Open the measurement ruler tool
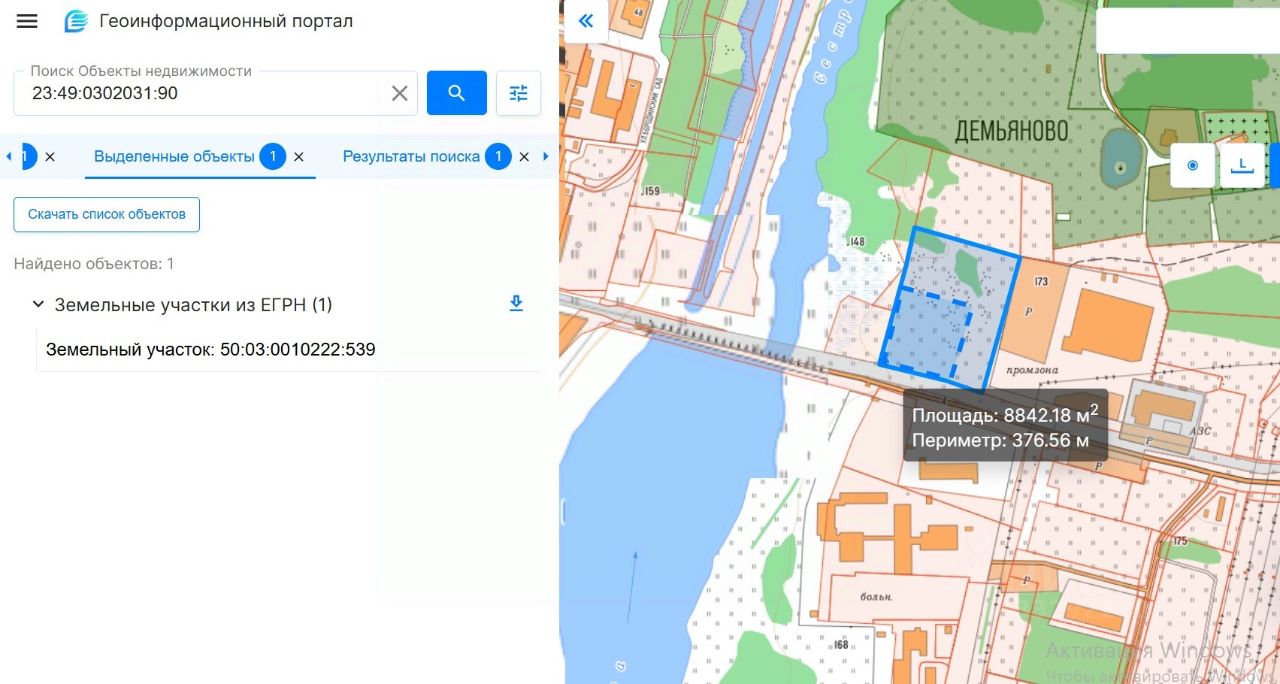The image size is (1280, 684). [x=1243, y=165]
